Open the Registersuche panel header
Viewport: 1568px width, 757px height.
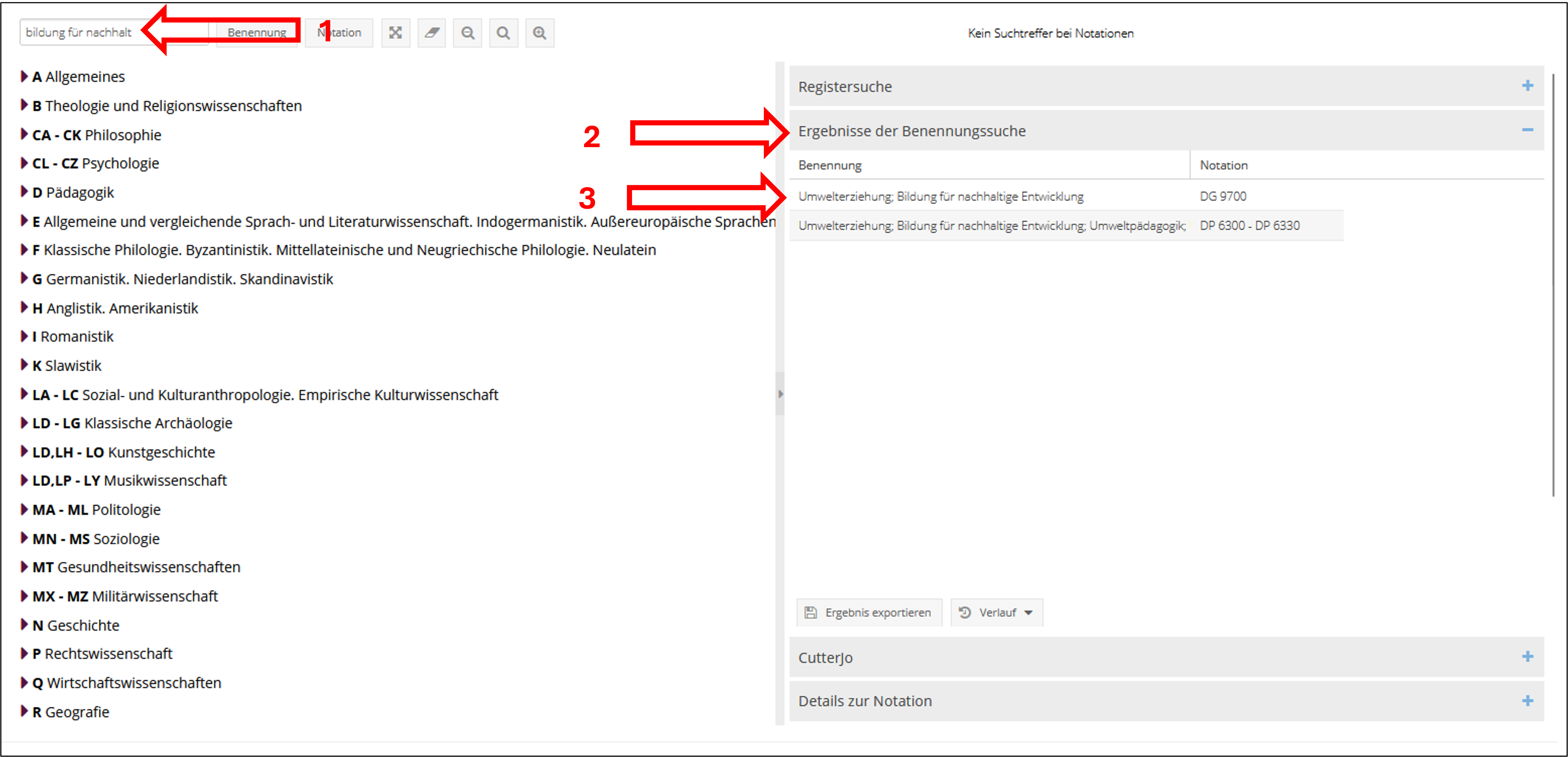pos(1166,86)
